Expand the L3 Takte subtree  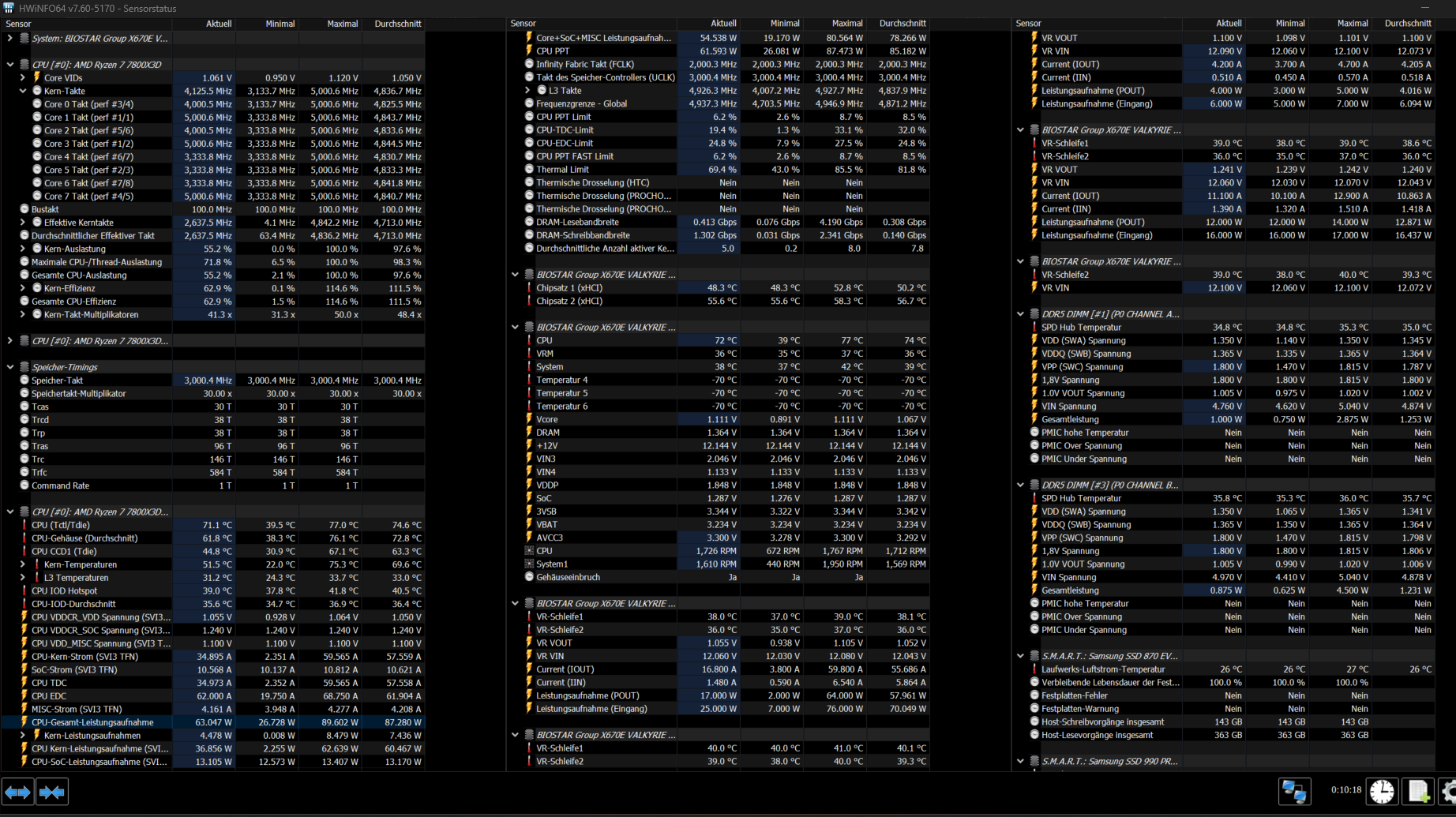click(527, 90)
